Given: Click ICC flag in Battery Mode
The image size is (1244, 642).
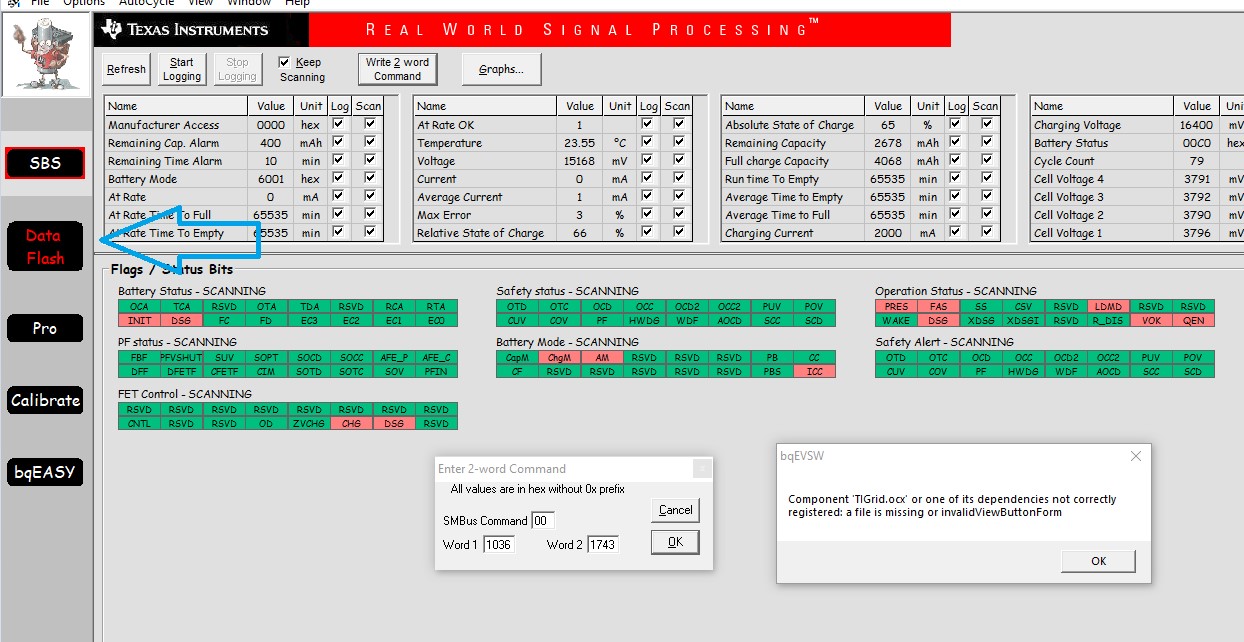Looking at the screenshot, I should (814, 371).
